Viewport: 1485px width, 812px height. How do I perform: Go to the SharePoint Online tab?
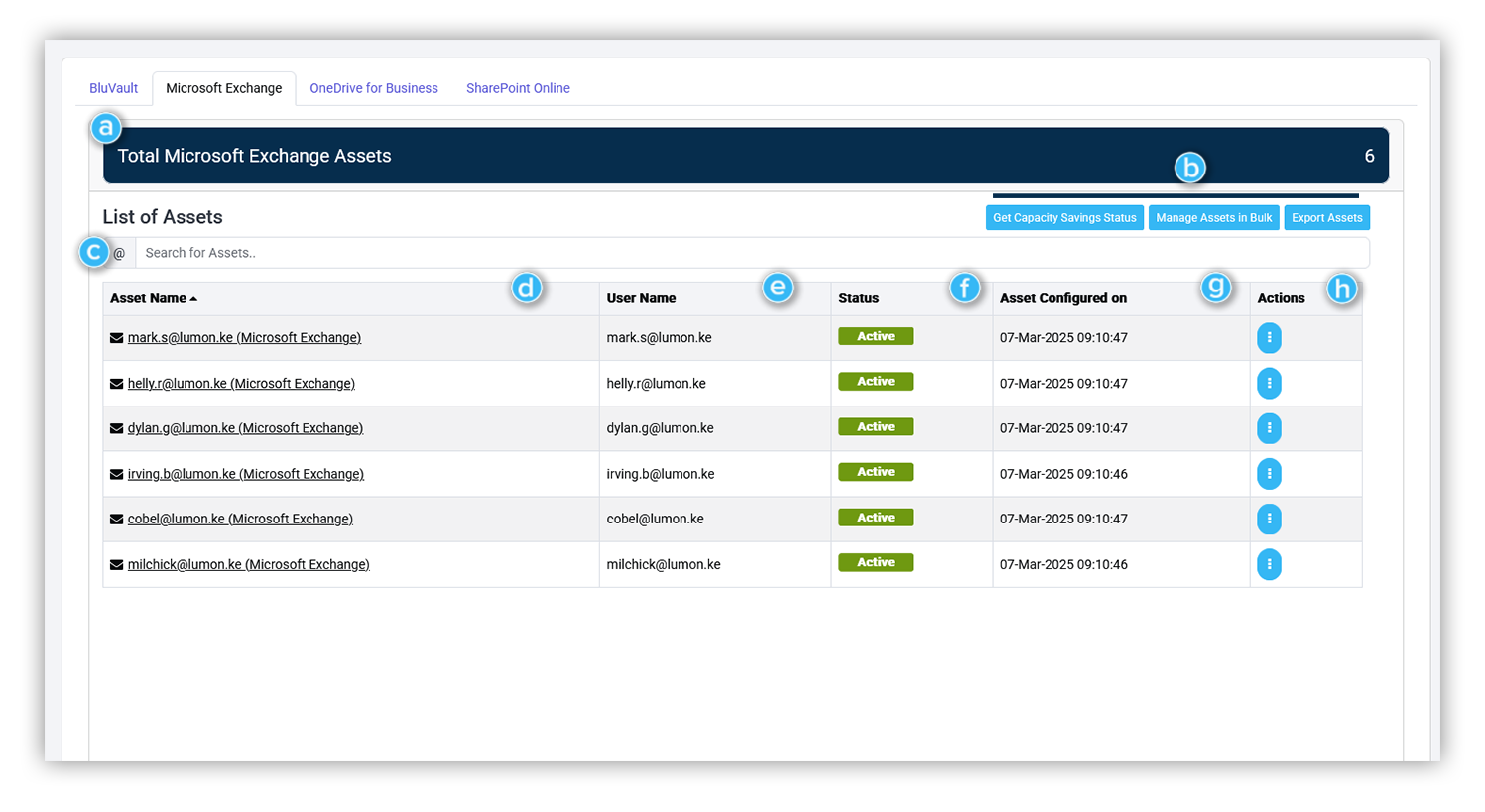coord(518,88)
